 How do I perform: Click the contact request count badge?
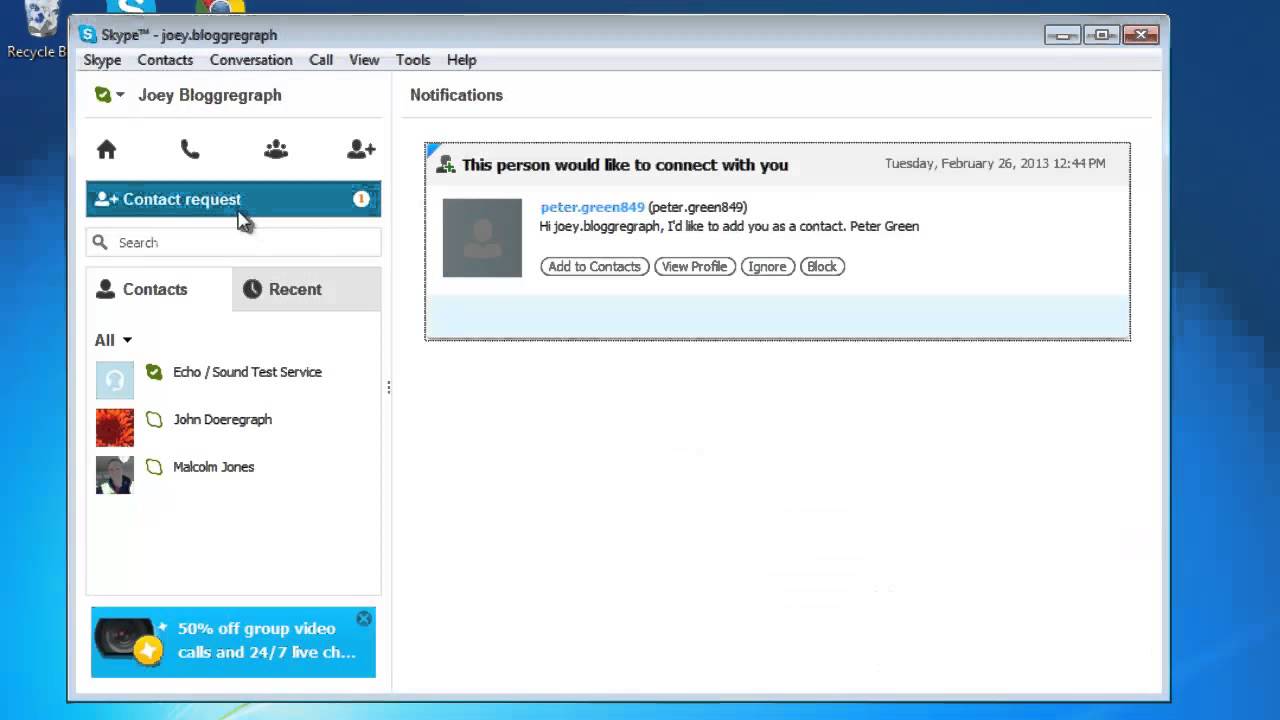click(x=361, y=199)
